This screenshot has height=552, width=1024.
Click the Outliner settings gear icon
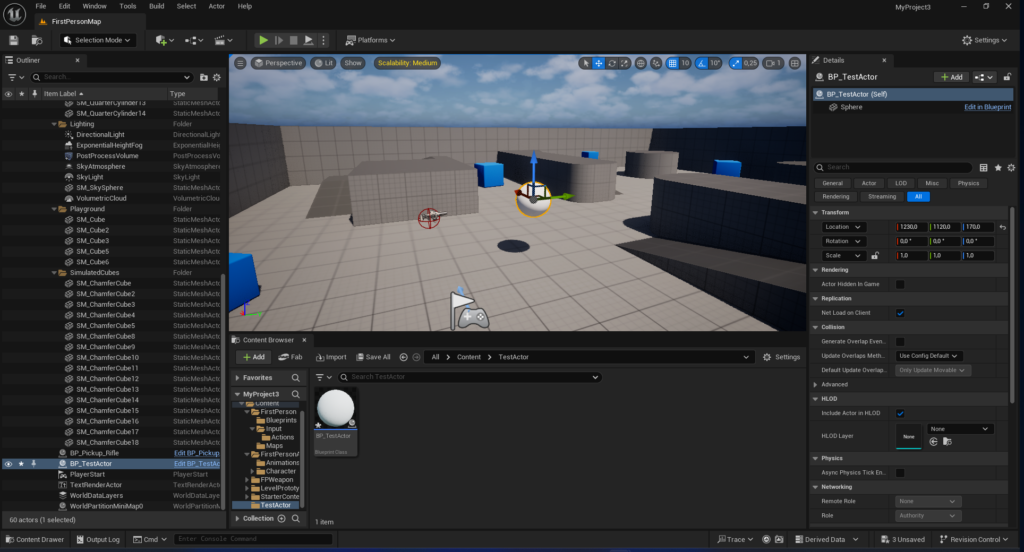[217, 77]
